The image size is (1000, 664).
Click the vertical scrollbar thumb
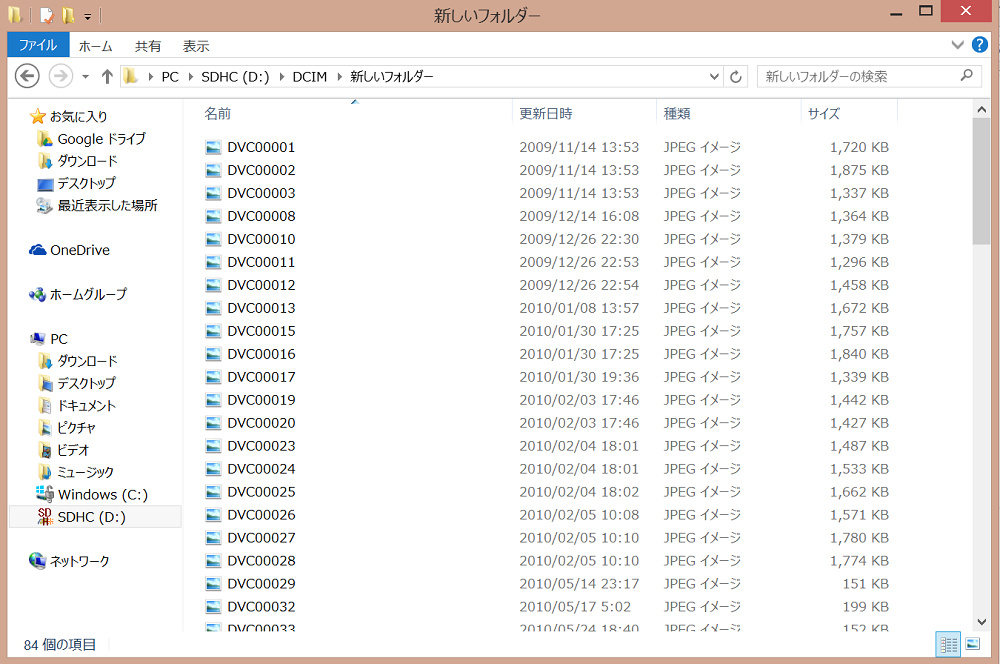[x=981, y=180]
